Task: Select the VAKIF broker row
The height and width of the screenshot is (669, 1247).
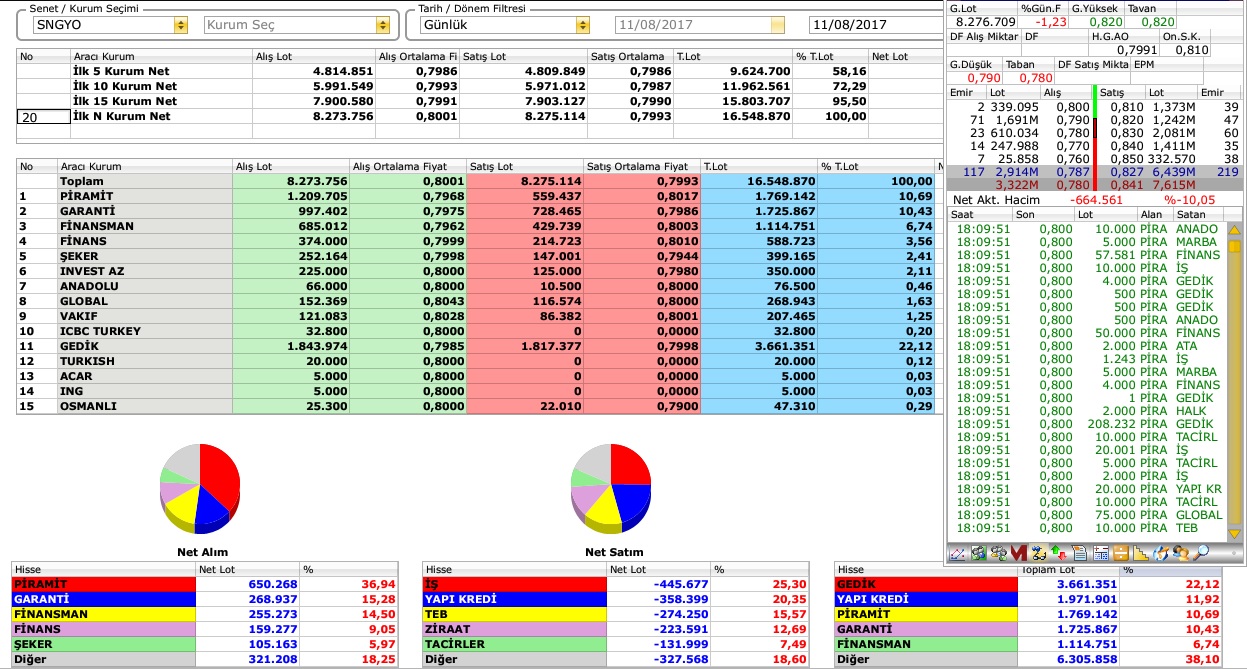Action: (x=476, y=316)
